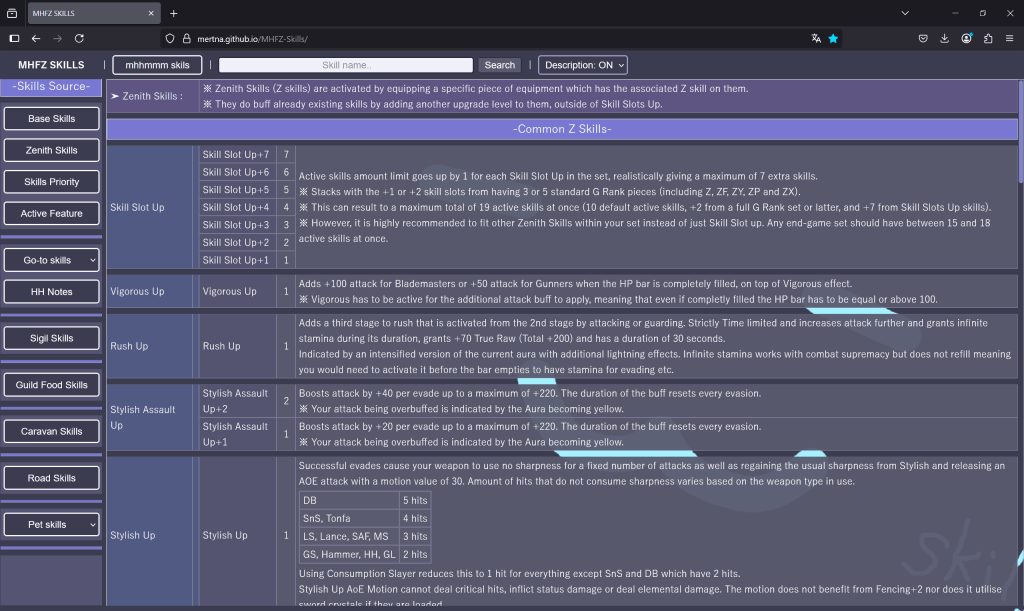This screenshot has width=1024, height=611.
Task: Toggle the sidebar icon in toolbar
Action: tap(14, 38)
